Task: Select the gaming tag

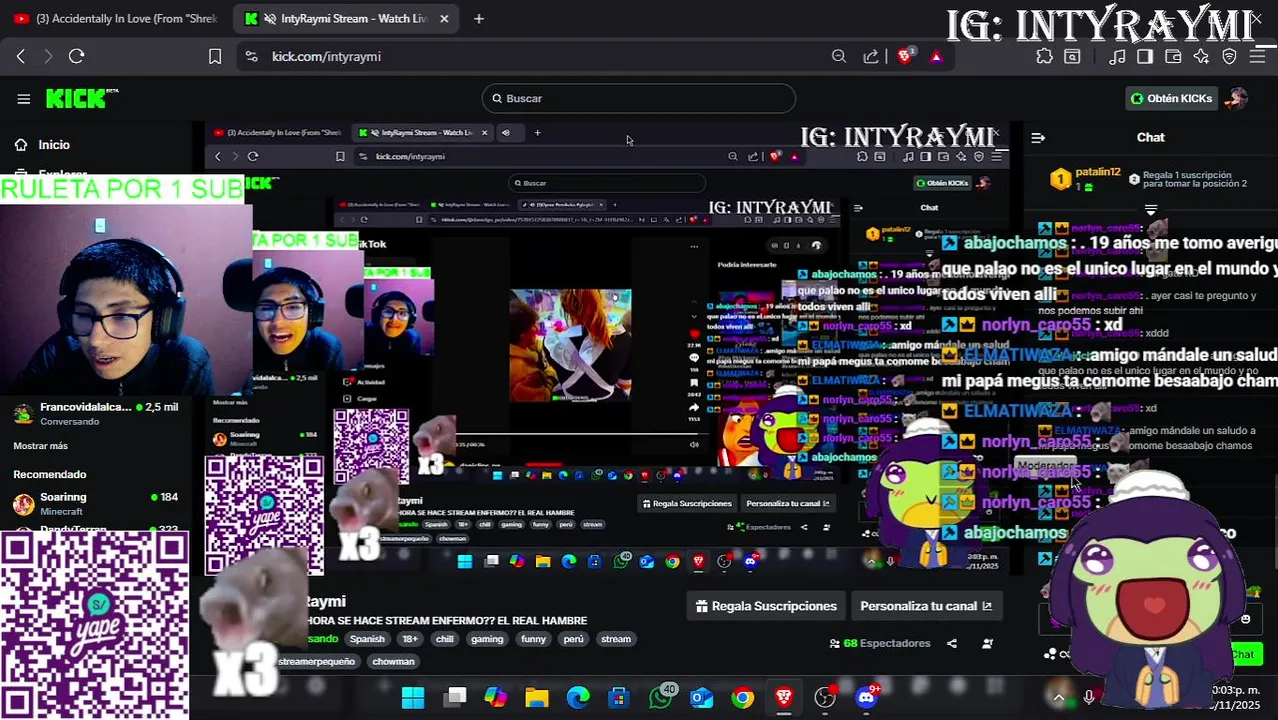Action: click(487, 639)
